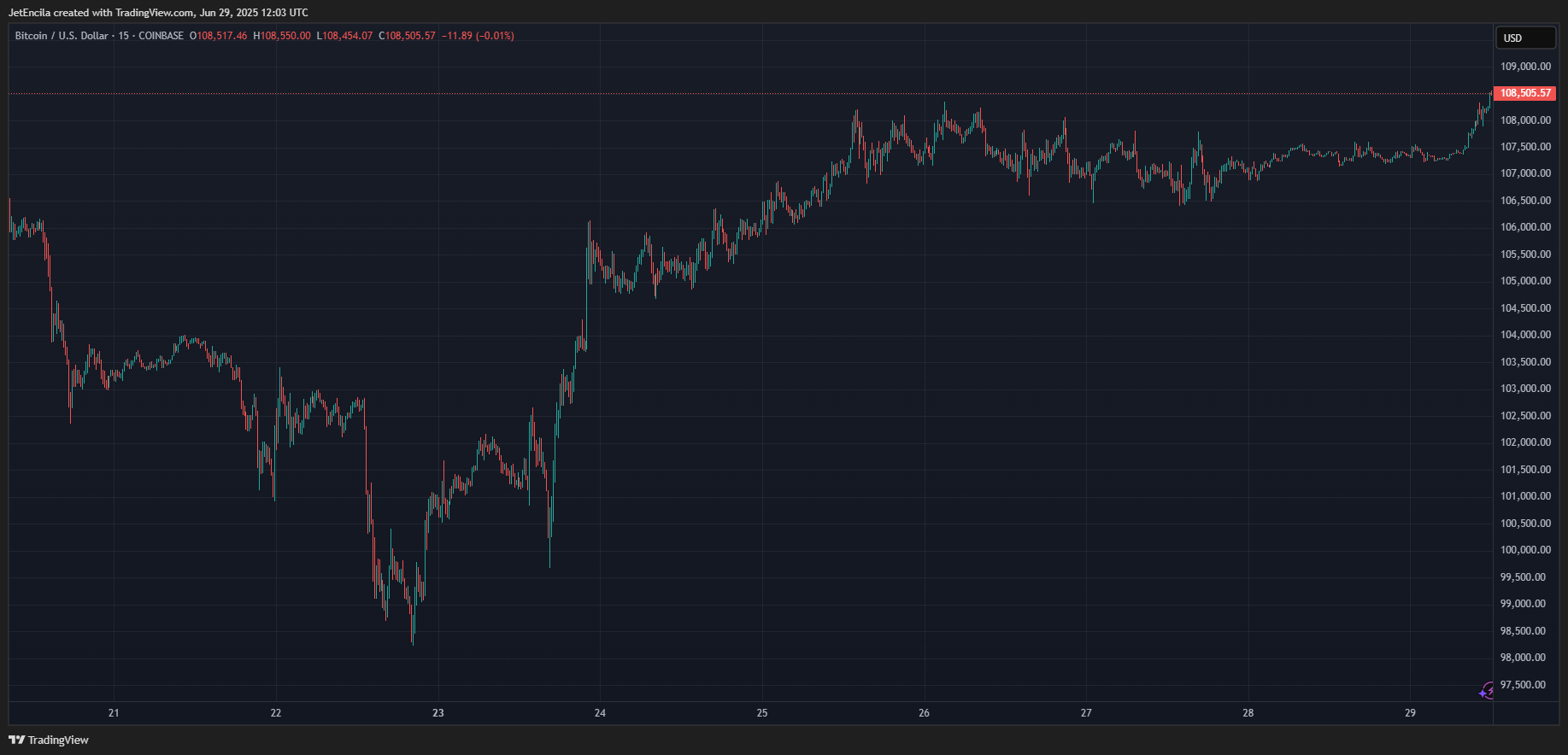Image resolution: width=1568 pixels, height=755 pixels.
Task: Click the Bitcoin / U.S. Dollar symbol title
Action: [x=62, y=36]
